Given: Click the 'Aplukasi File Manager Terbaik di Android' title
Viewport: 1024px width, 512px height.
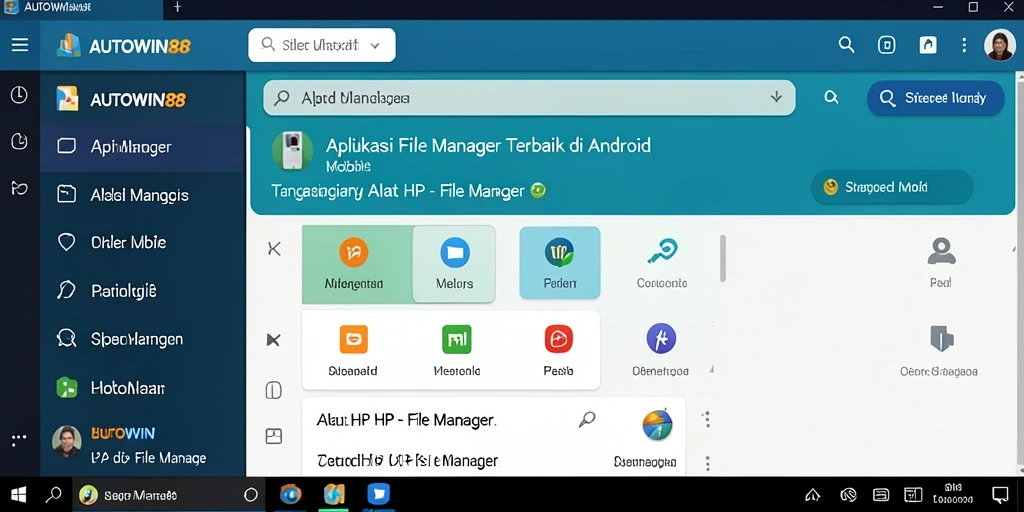Looking at the screenshot, I should pos(488,145).
